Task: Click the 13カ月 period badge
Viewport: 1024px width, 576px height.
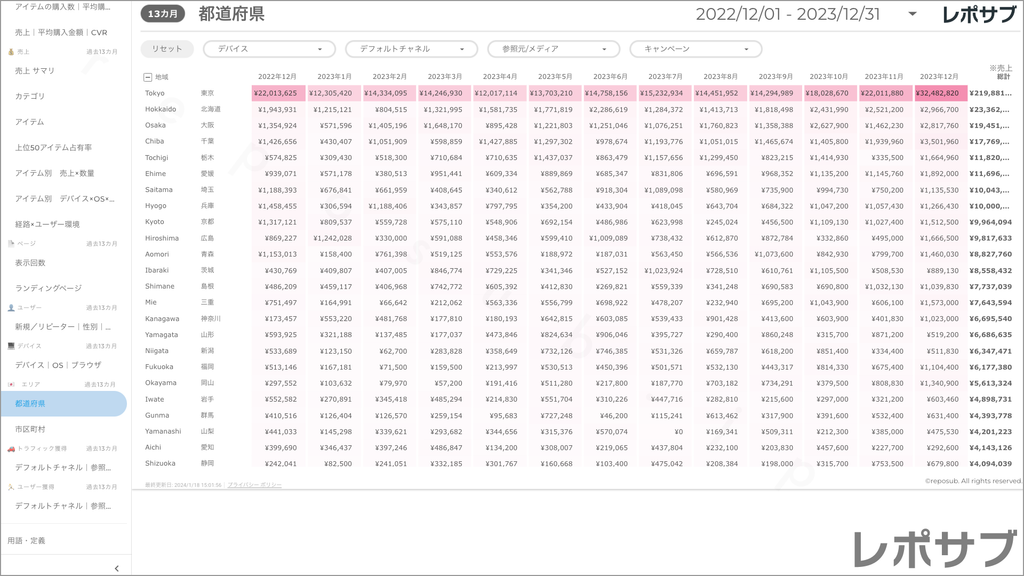Action: click(x=163, y=15)
